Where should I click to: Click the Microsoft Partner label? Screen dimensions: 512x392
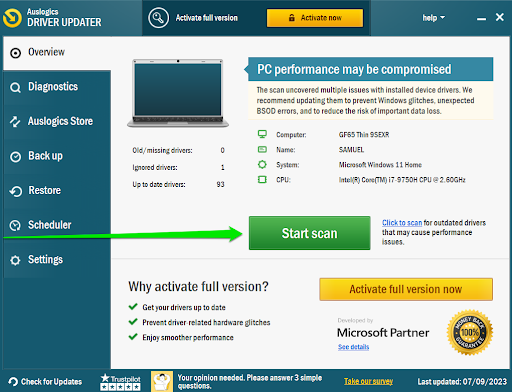click(x=383, y=333)
